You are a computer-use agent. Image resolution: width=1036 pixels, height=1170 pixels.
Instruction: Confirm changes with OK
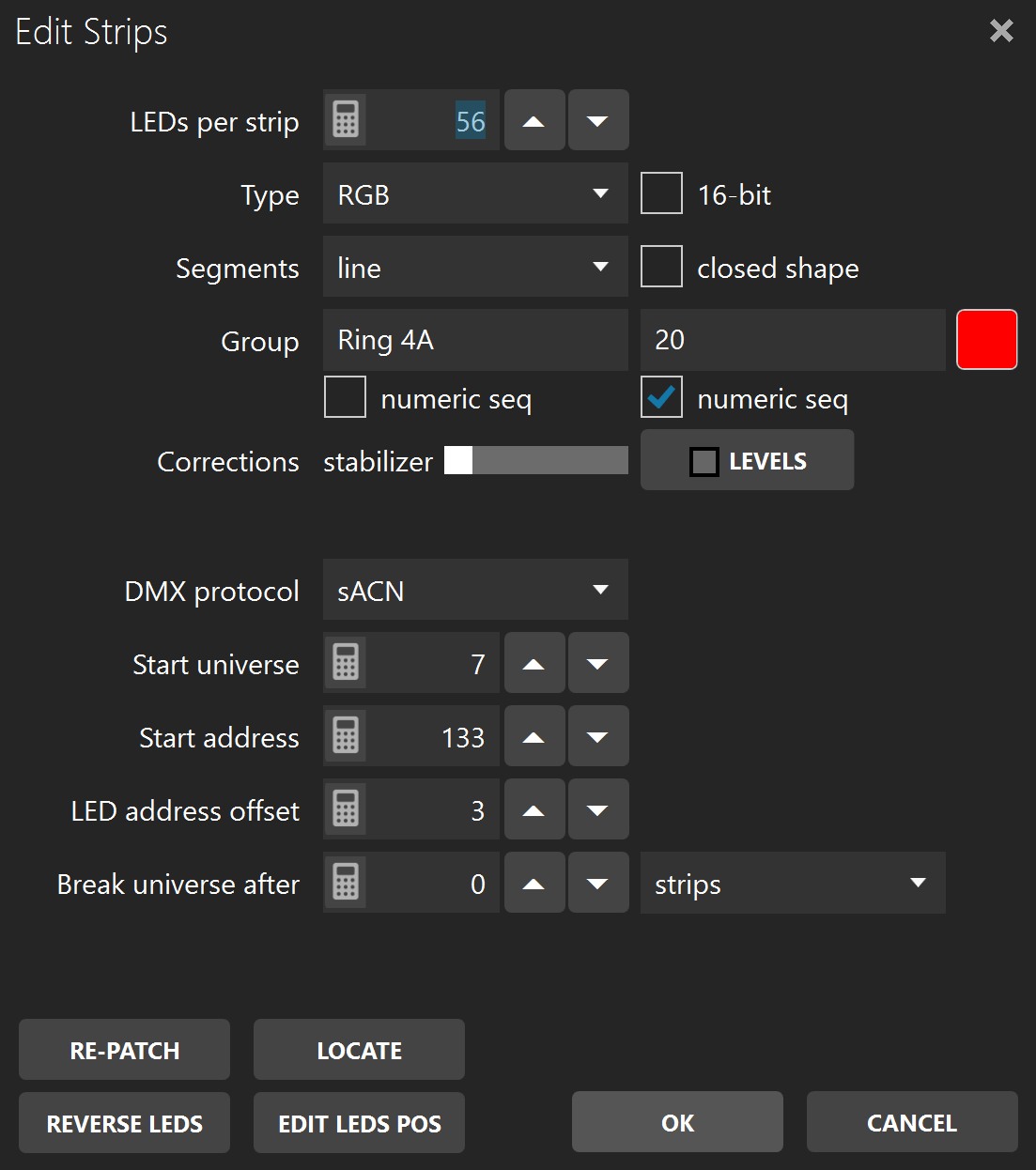point(677,1122)
